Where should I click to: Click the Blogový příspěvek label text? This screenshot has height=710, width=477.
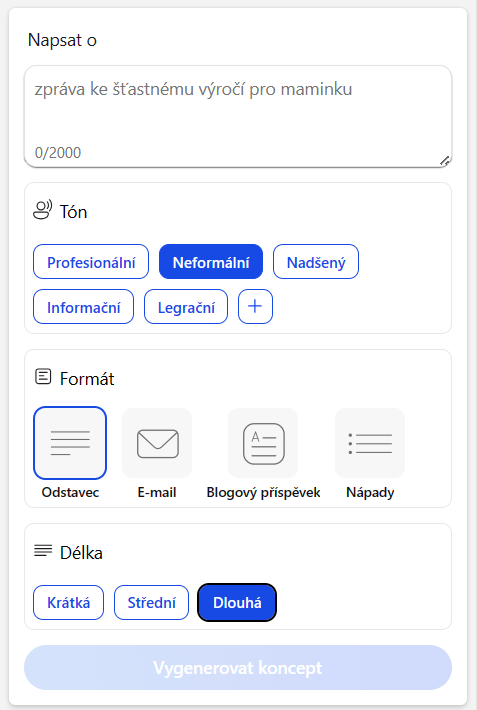263,492
